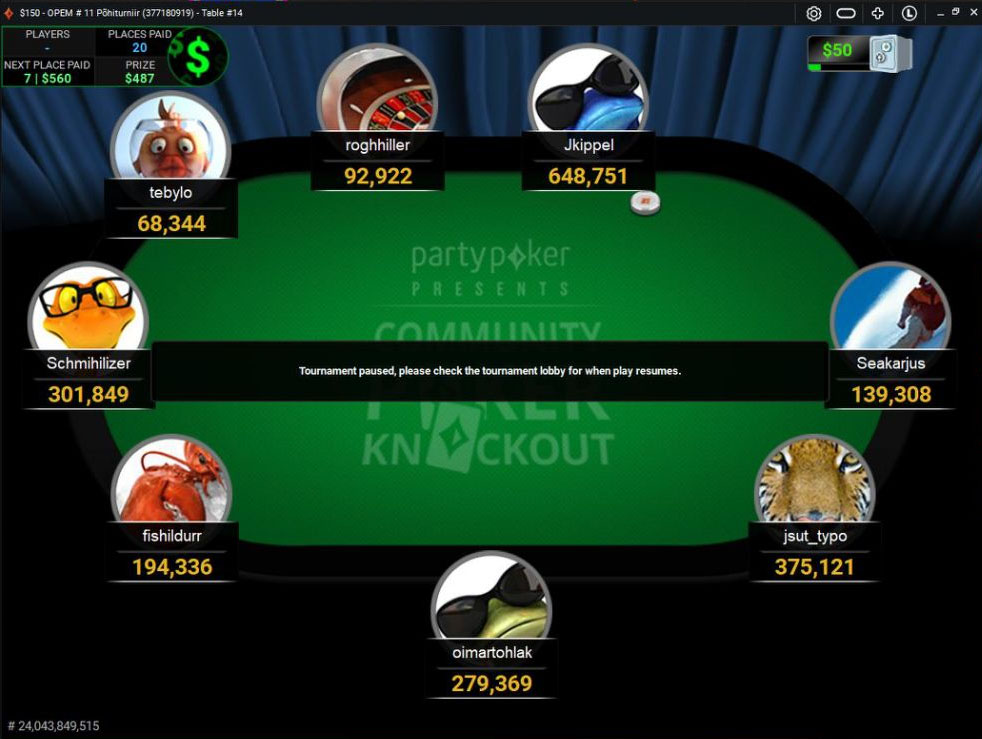Click the Next Place Paid $560 info cell
The height and width of the screenshot is (739, 982).
[48, 71]
